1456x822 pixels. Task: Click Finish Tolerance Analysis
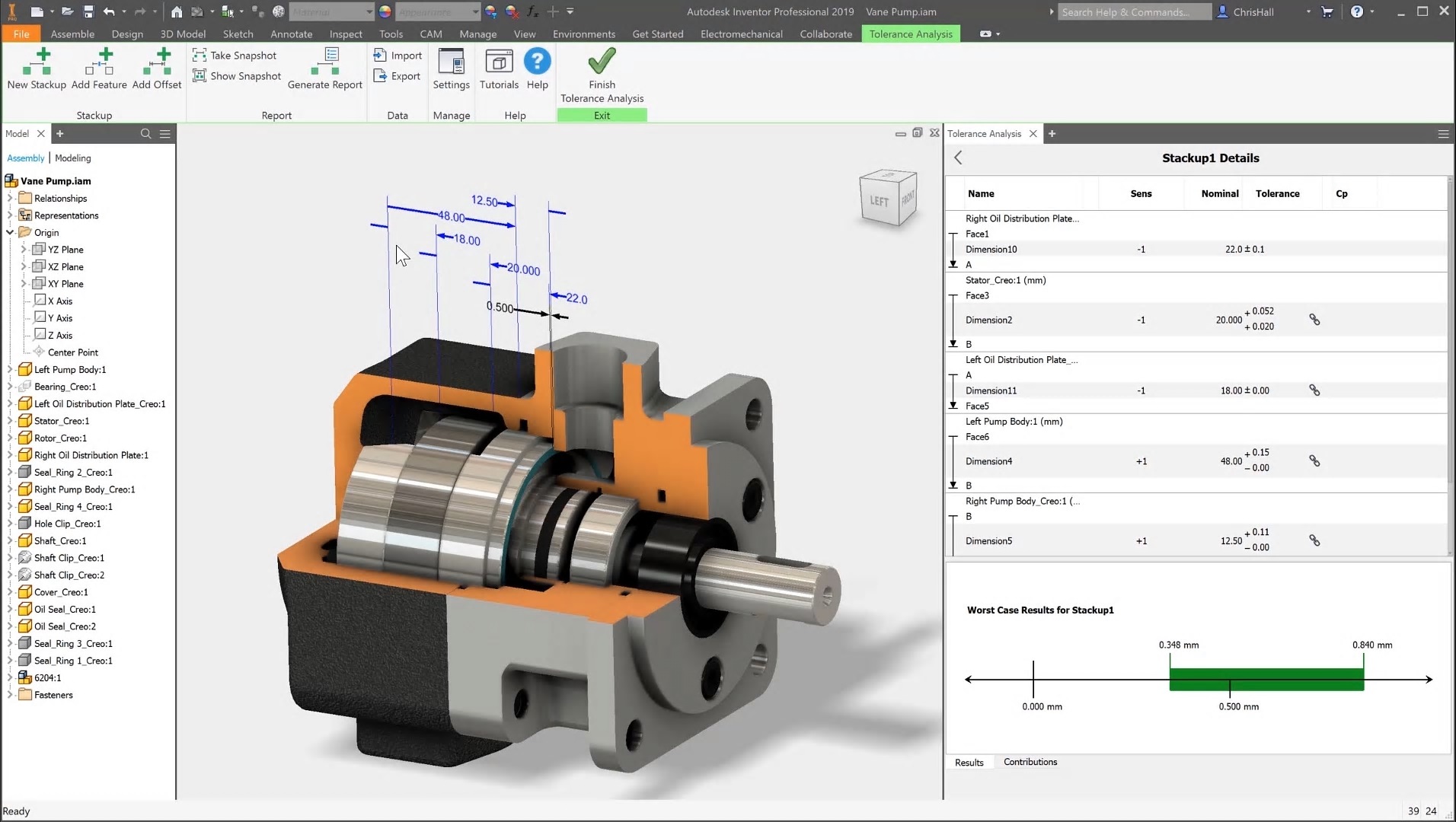[x=601, y=74]
